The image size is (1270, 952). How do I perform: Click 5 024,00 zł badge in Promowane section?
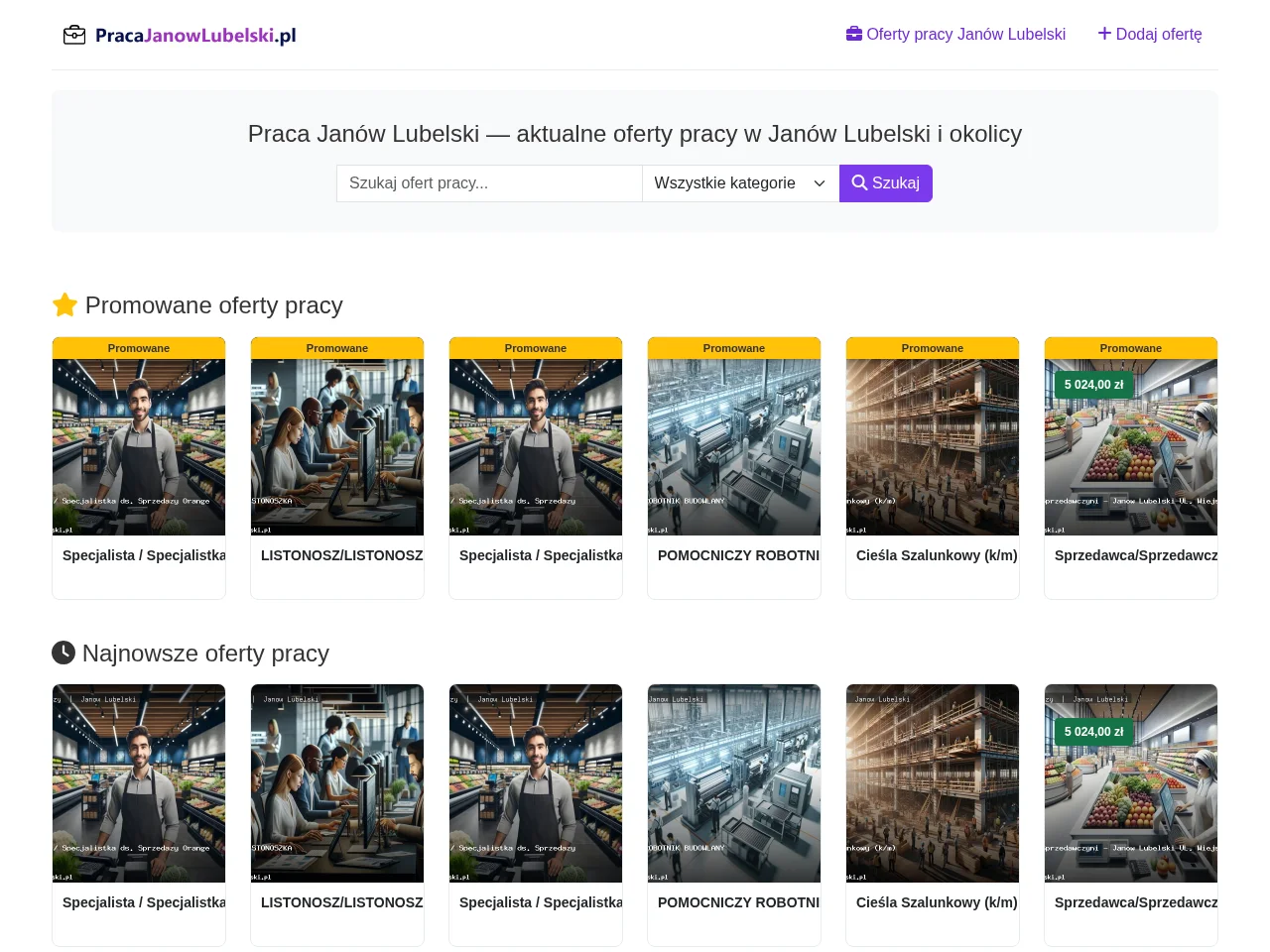1093,385
